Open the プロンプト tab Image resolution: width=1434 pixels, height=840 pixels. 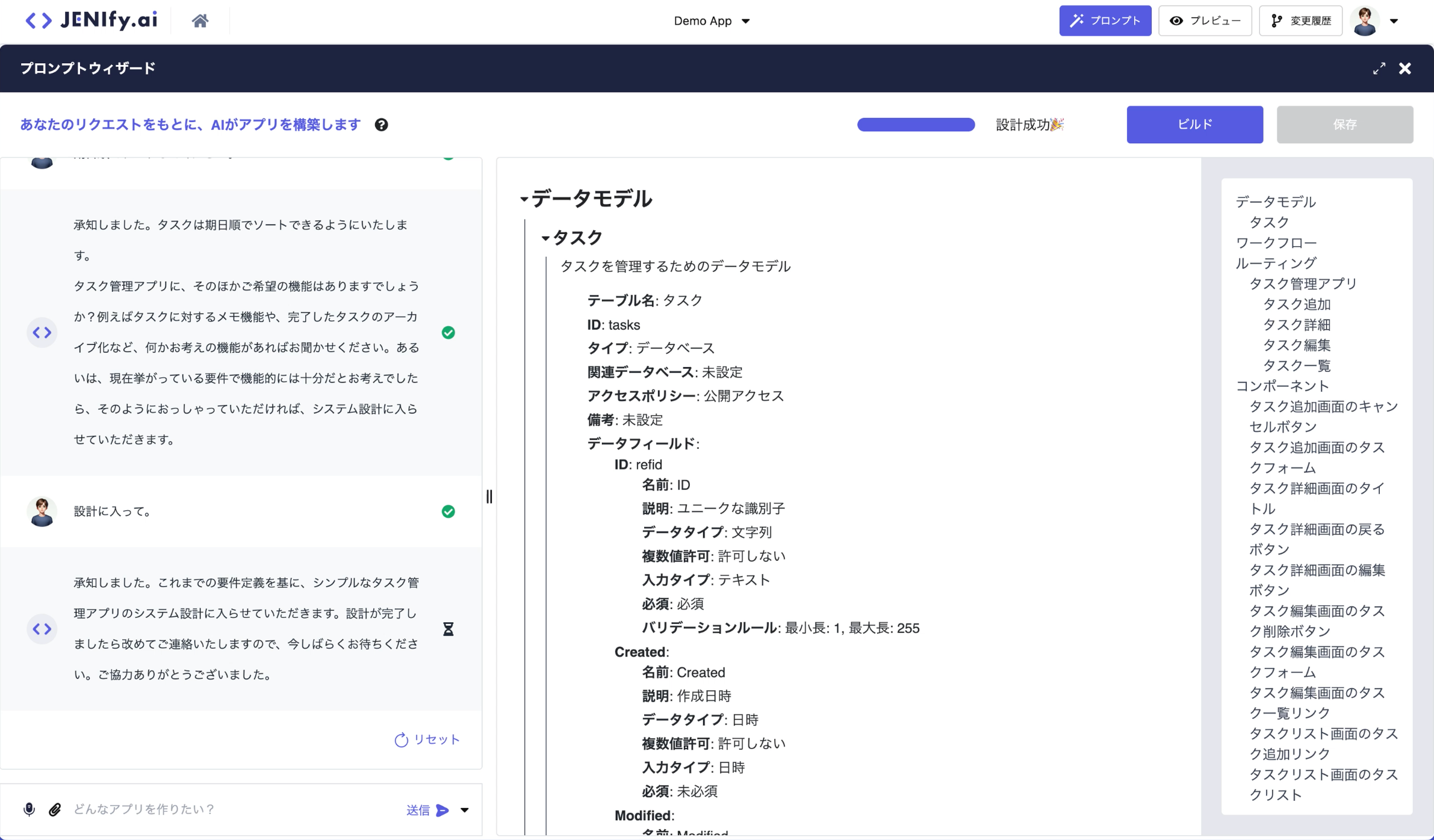[1105, 21]
